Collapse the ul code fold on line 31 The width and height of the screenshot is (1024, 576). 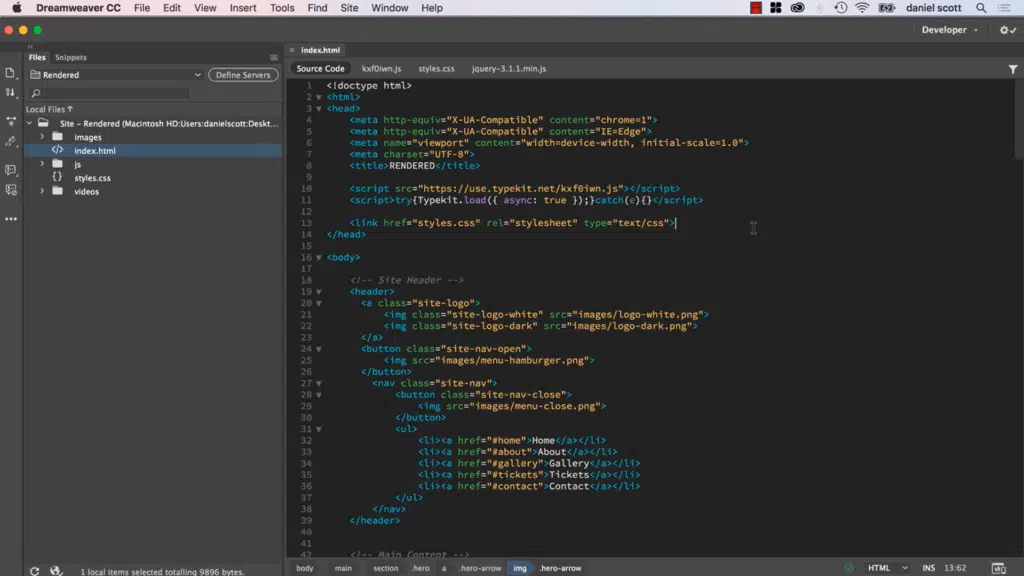319,429
